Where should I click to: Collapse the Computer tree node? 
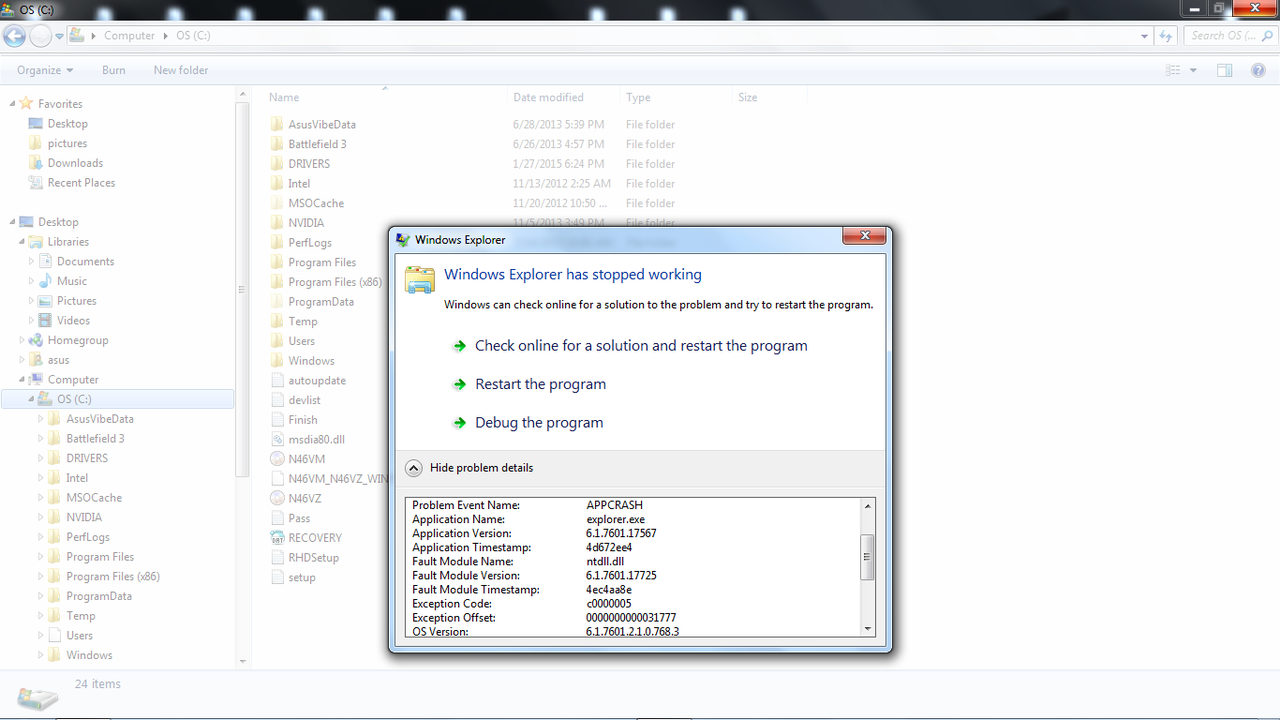[x=22, y=380]
